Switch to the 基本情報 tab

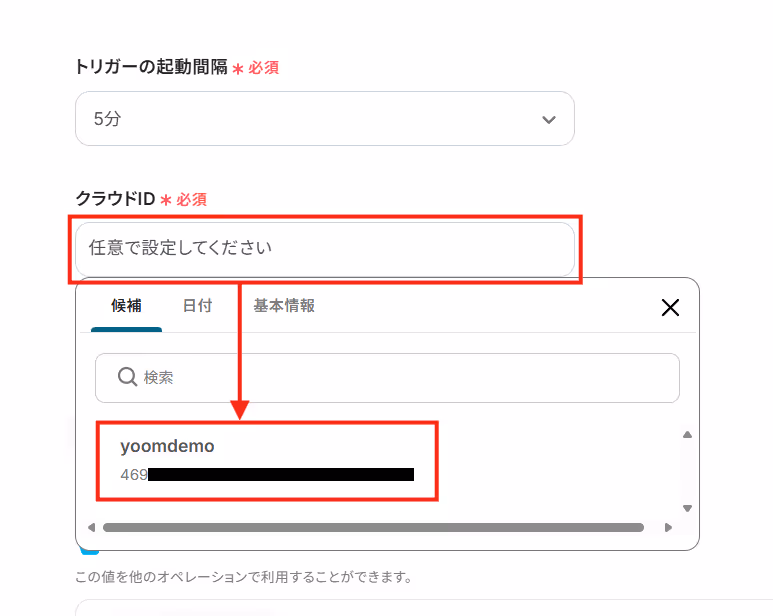click(284, 306)
